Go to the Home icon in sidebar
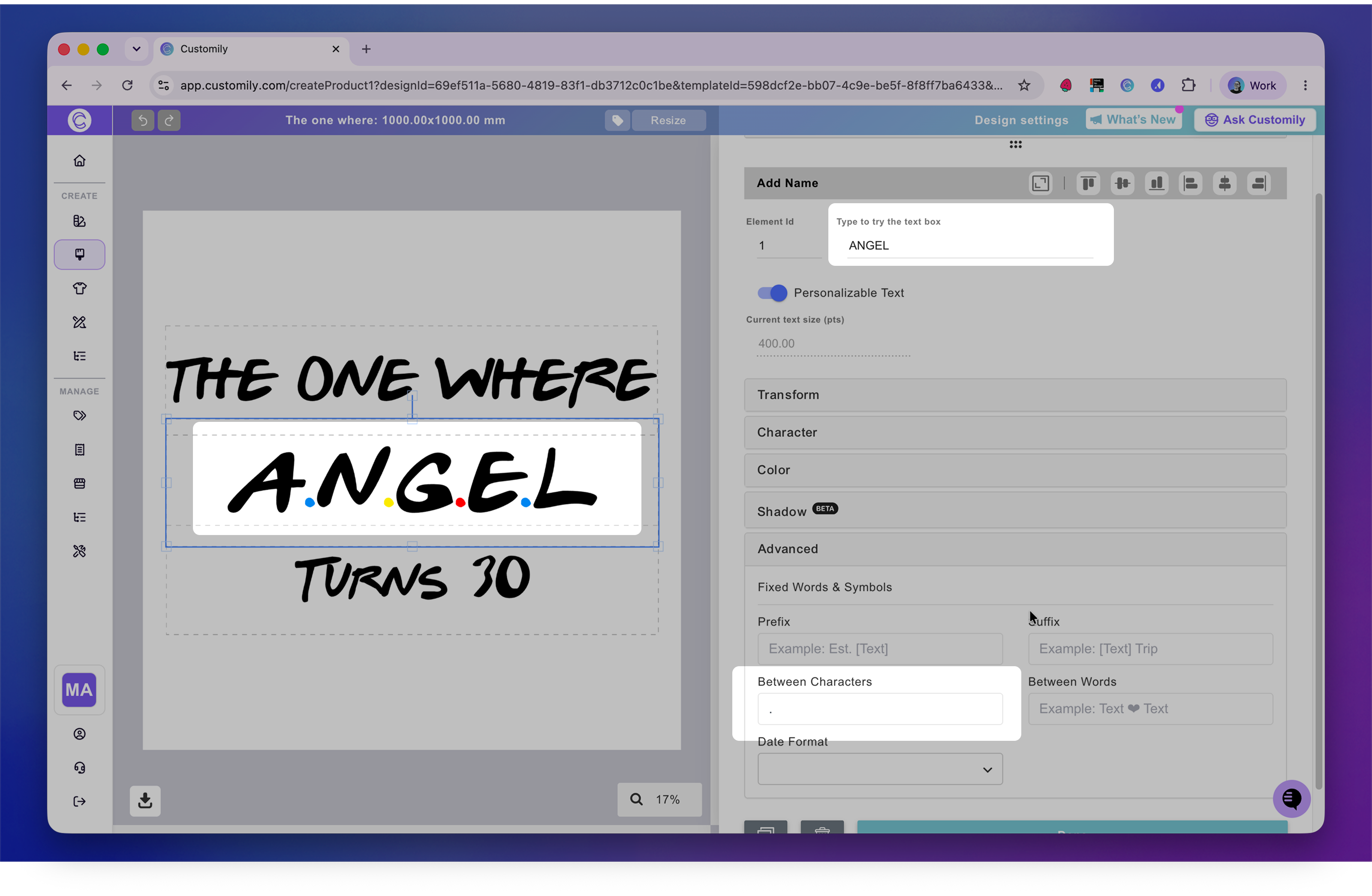The height and width of the screenshot is (896, 1372). [80, 161]
